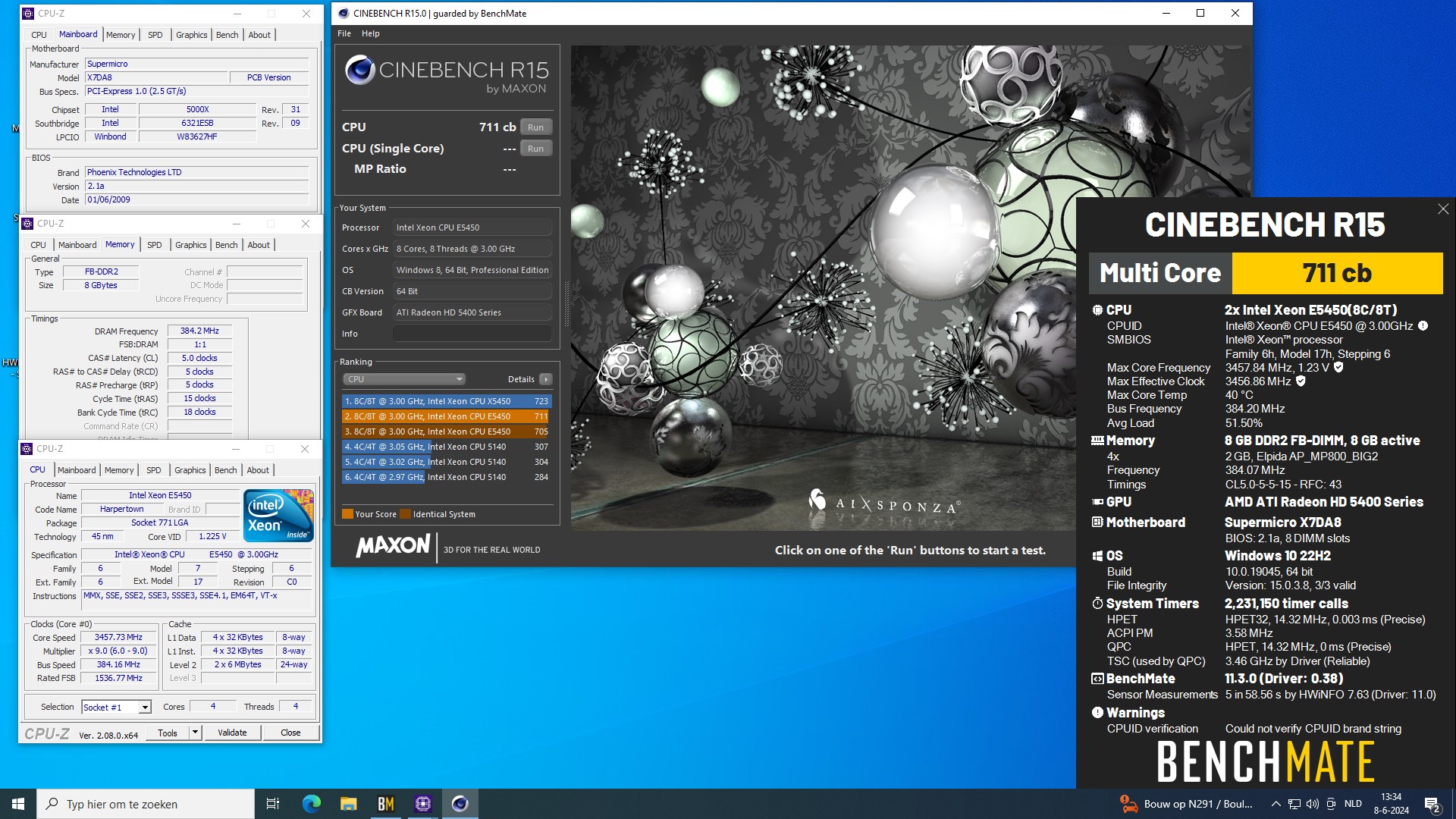Select ranking row 4 Xeon 5140 307
1456x819 pixels.
(446, 447)
